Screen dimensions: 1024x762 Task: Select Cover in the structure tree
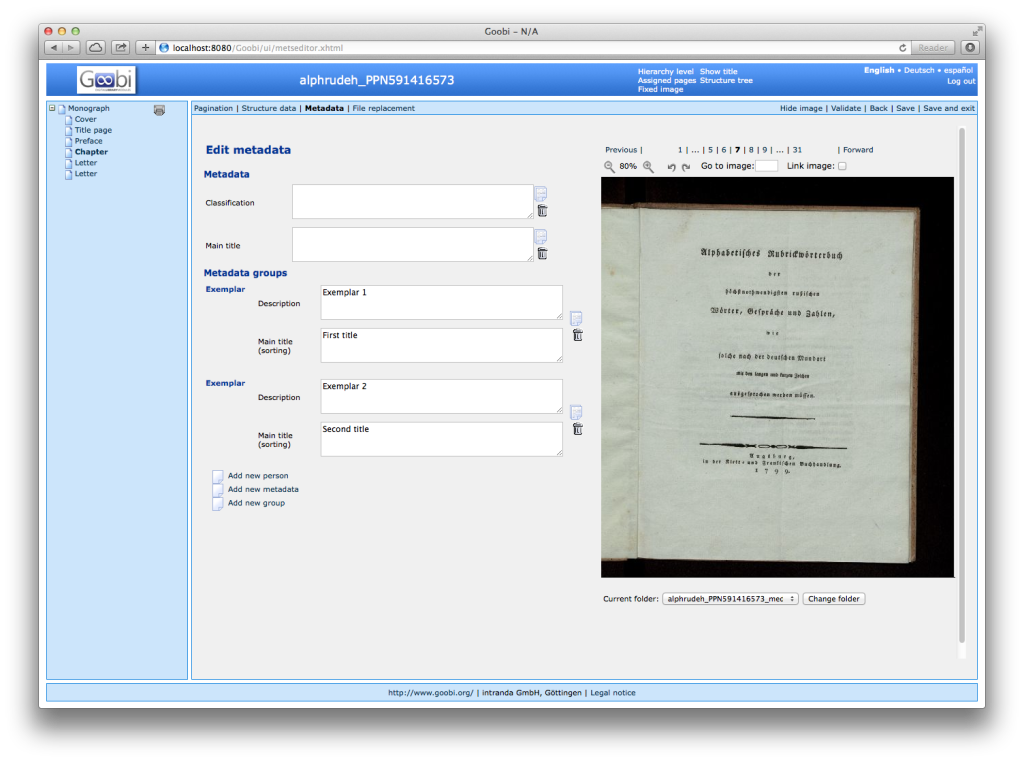[86, 119]
